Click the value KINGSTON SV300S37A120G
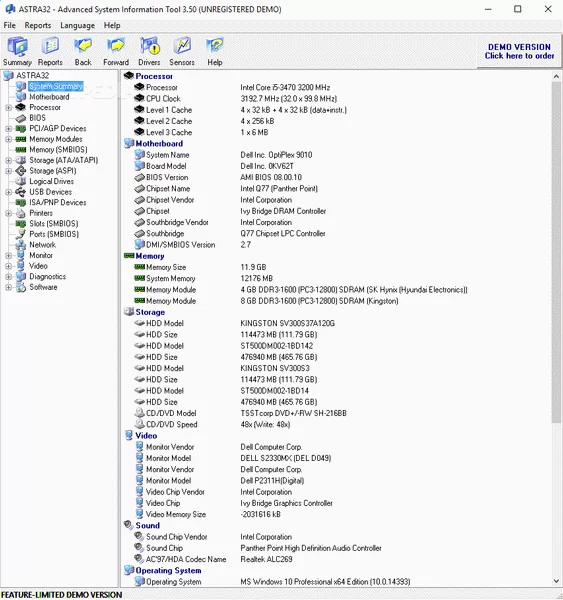 (287, 323)
